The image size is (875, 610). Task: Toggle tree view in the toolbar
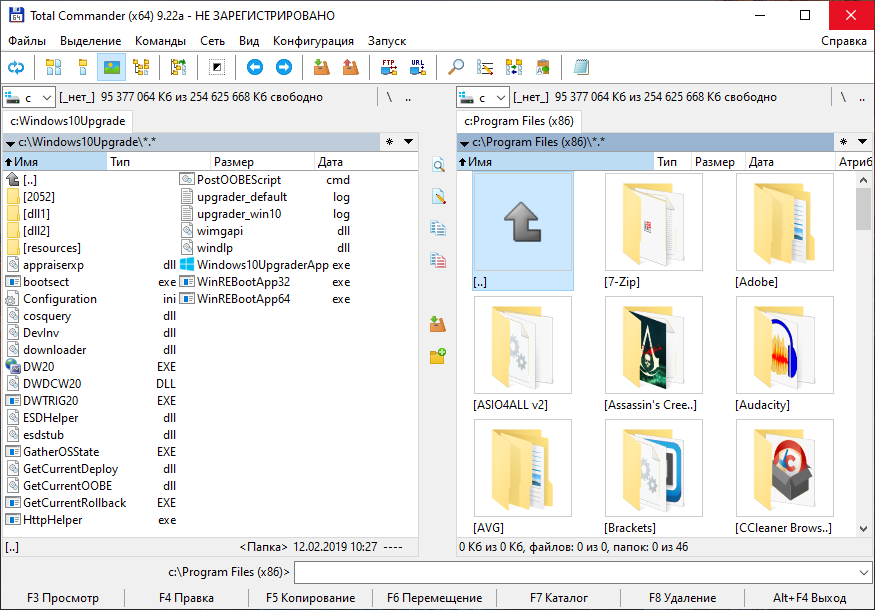coord(141,68)
